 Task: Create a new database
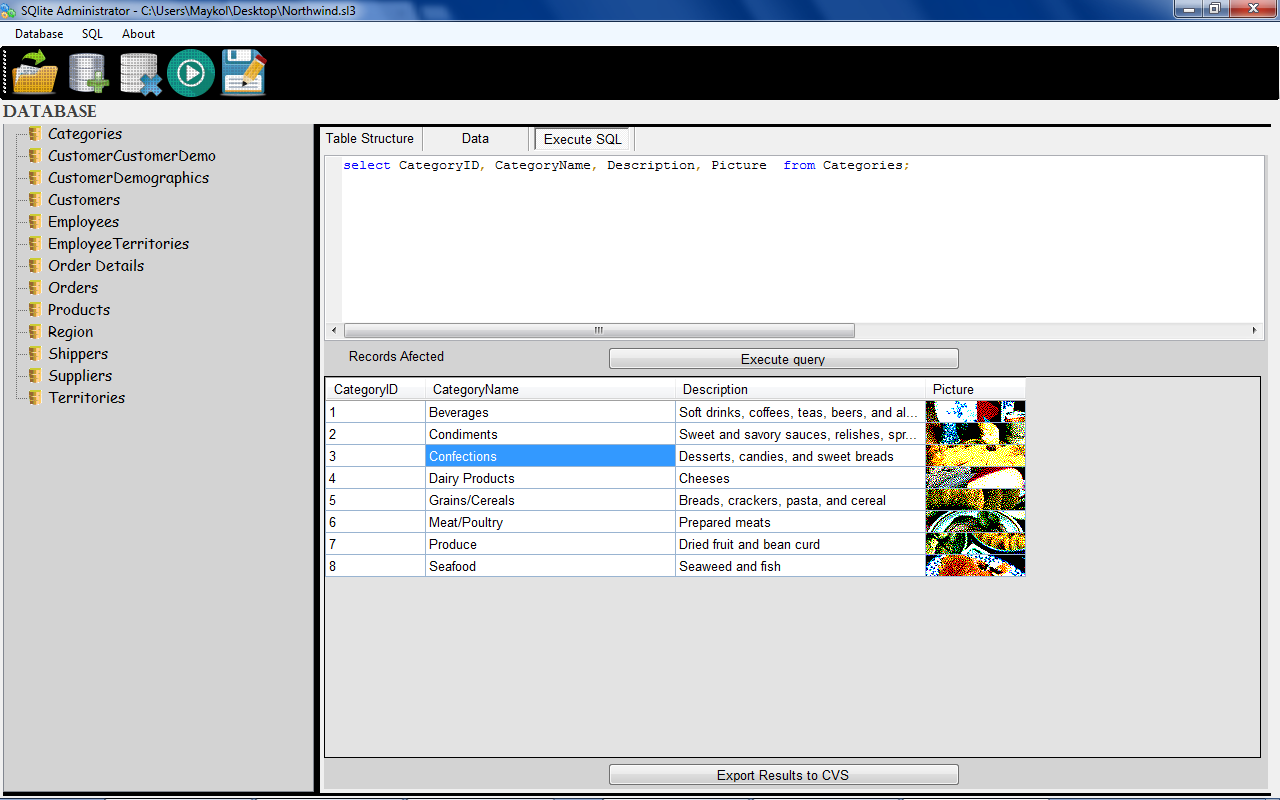[87, 71]
